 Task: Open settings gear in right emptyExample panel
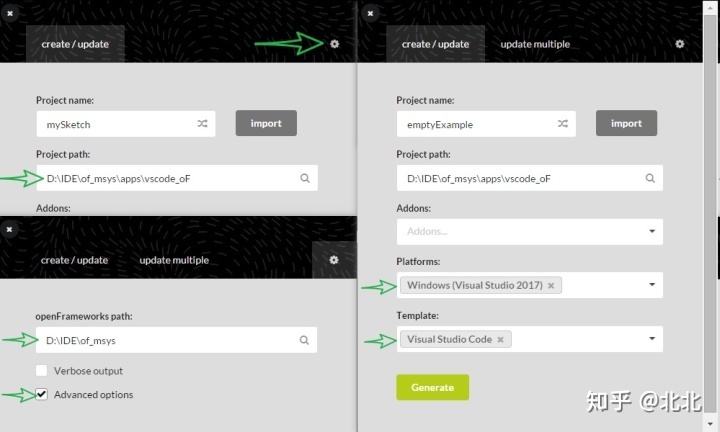680,44
